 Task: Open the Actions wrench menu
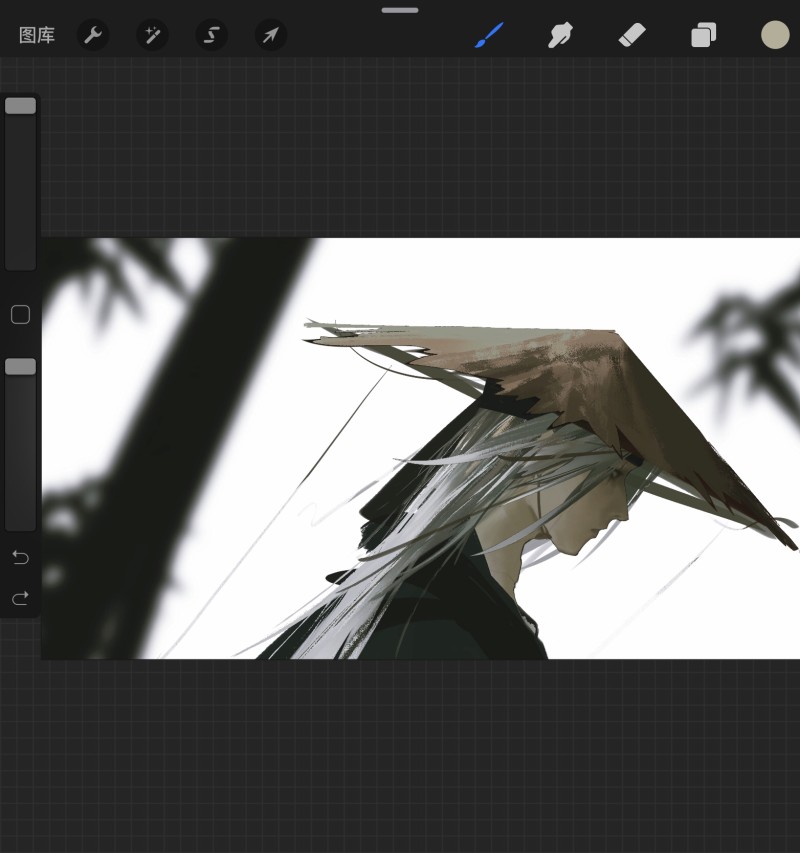tap(93, 35)
